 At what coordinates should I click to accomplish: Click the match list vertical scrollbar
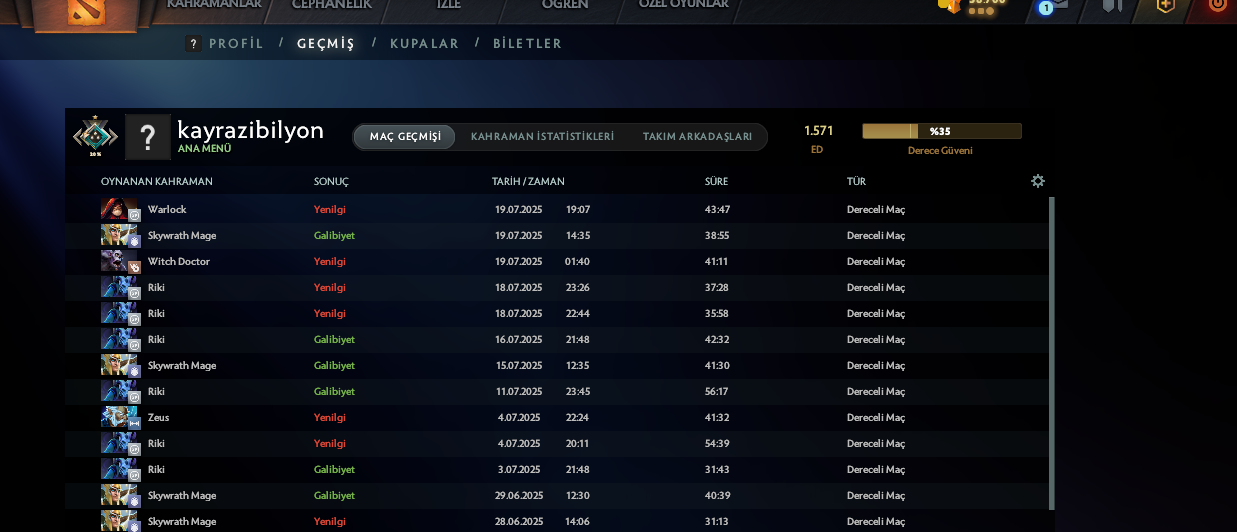click(x=1051, y=350)
